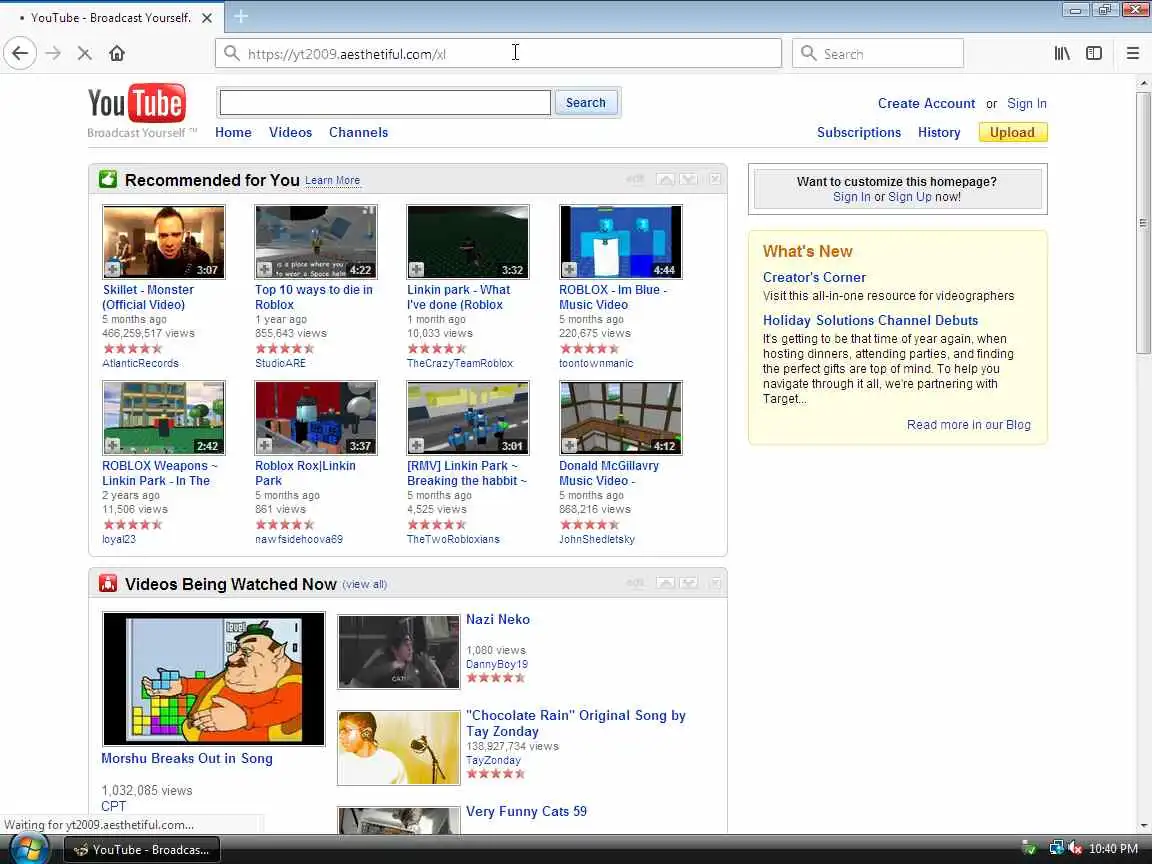Close the YouTube - Broadcast Yourself tab
Viewport: 1152px width, 864px height.
coord(207,18)
